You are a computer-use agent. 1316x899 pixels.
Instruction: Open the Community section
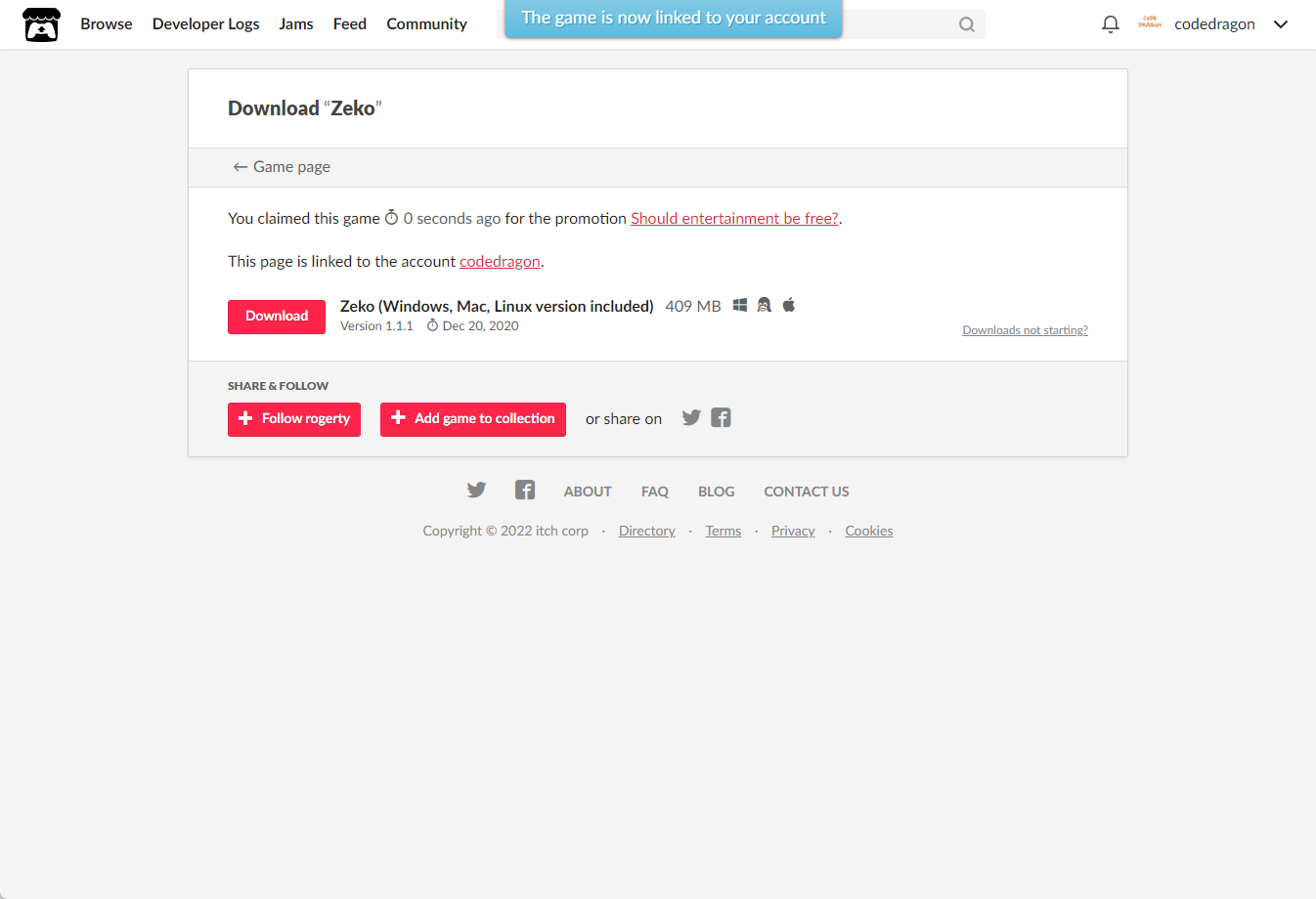[427, 24]
